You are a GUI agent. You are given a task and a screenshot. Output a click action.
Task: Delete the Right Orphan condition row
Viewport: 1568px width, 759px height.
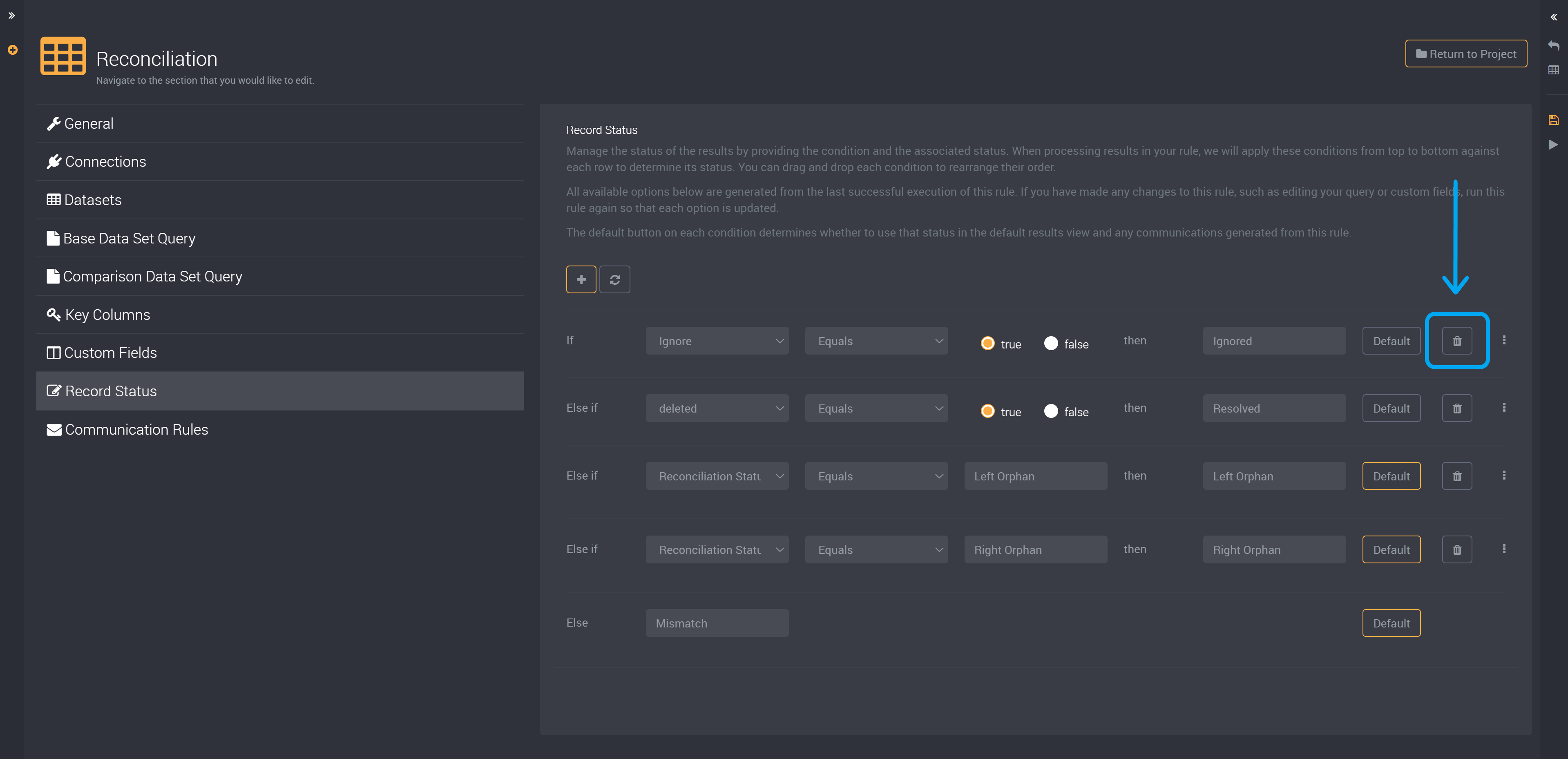(1456, 549)
